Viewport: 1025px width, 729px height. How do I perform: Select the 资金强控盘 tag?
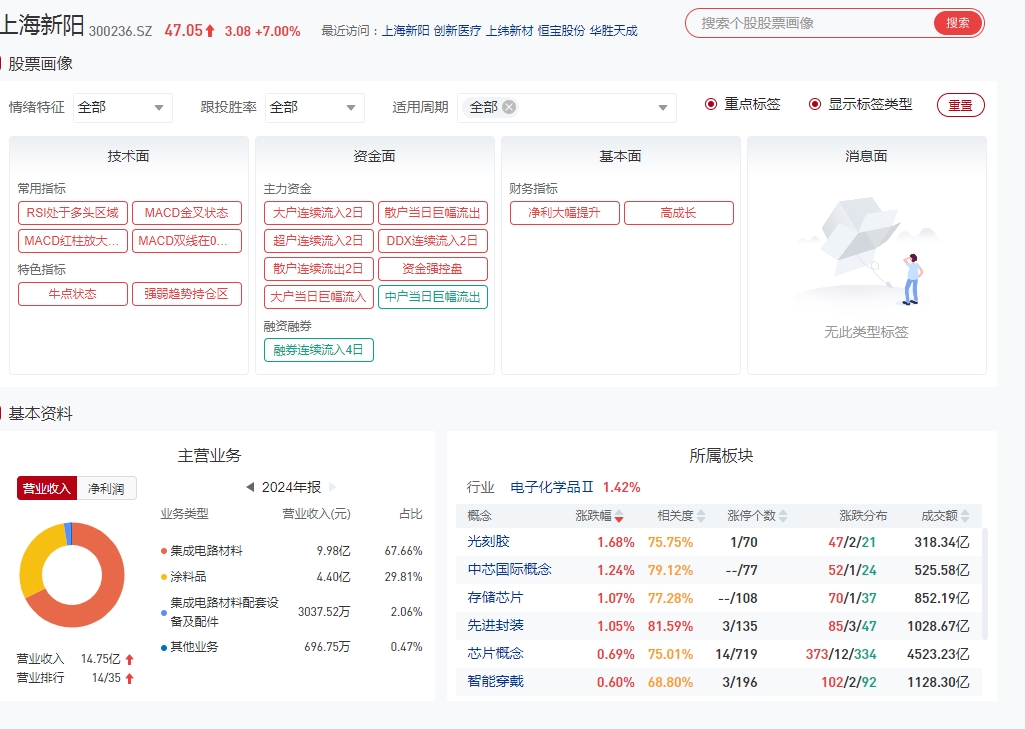(x=433, y=269)
